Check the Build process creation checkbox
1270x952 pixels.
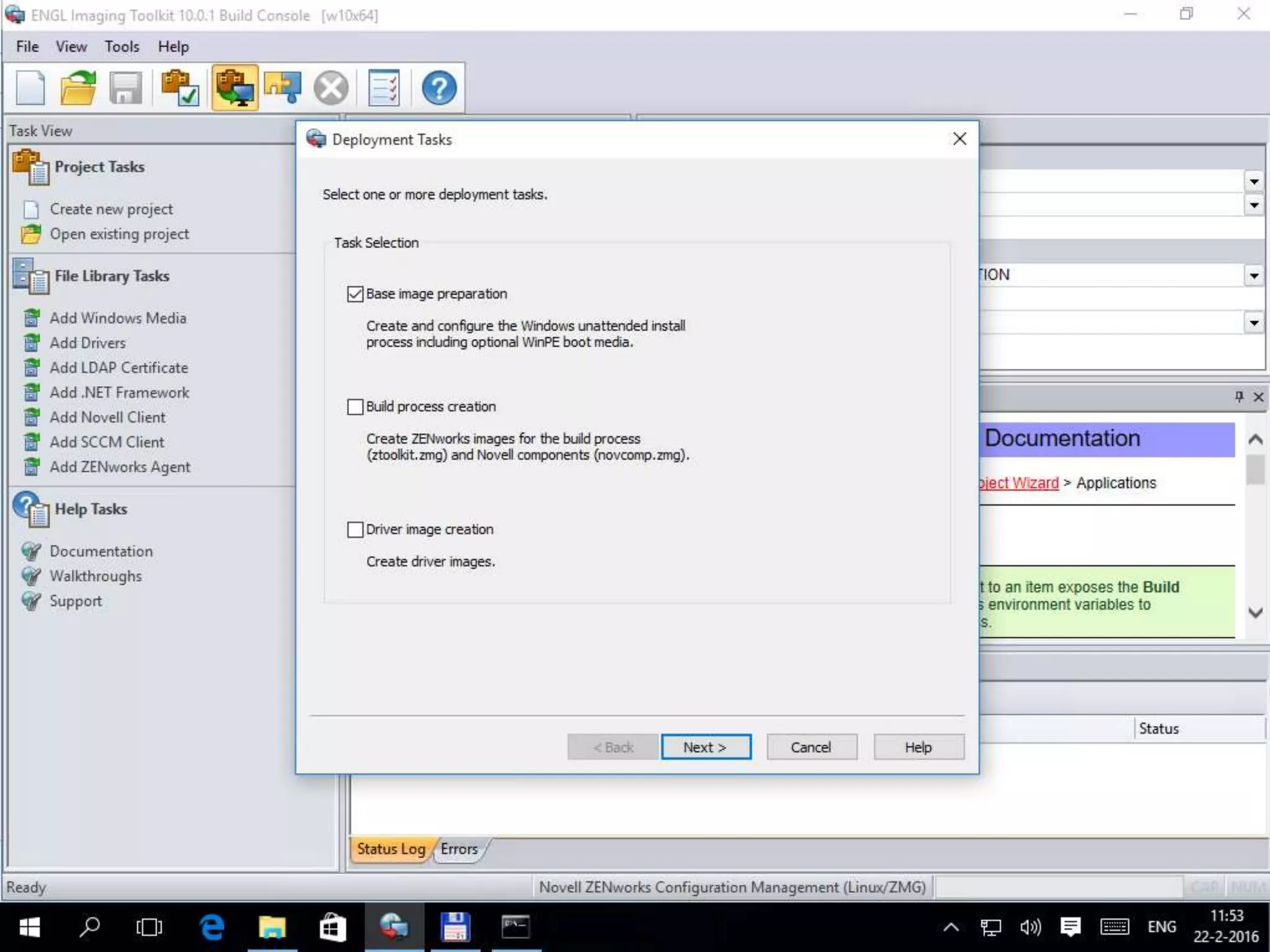click(x=355, y=407)
